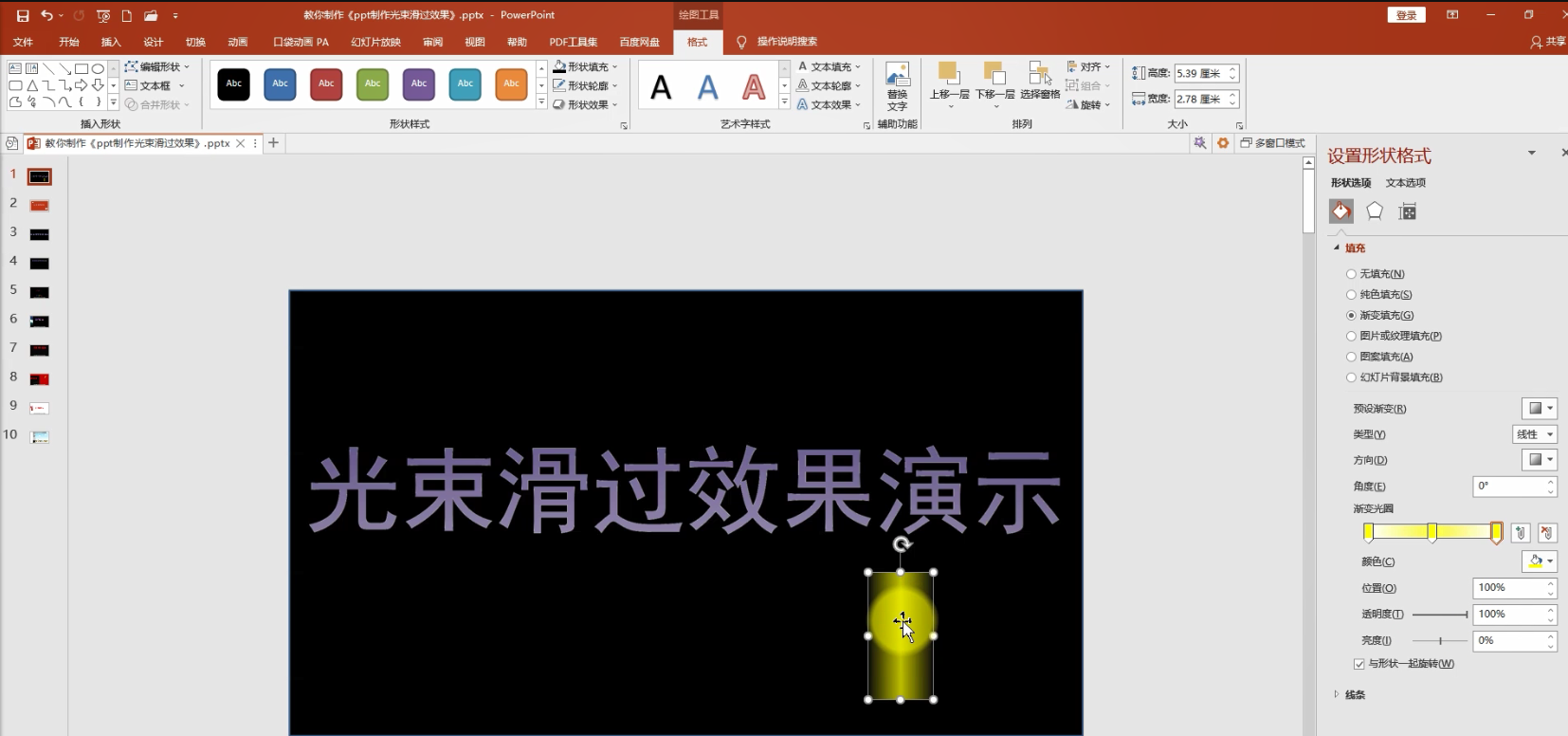Viewport: 1568px width, 736px height.
Task: Open Preset gradients (预设渐变) dropdown
Action: pyautogui.click(x=1540, y=409)
